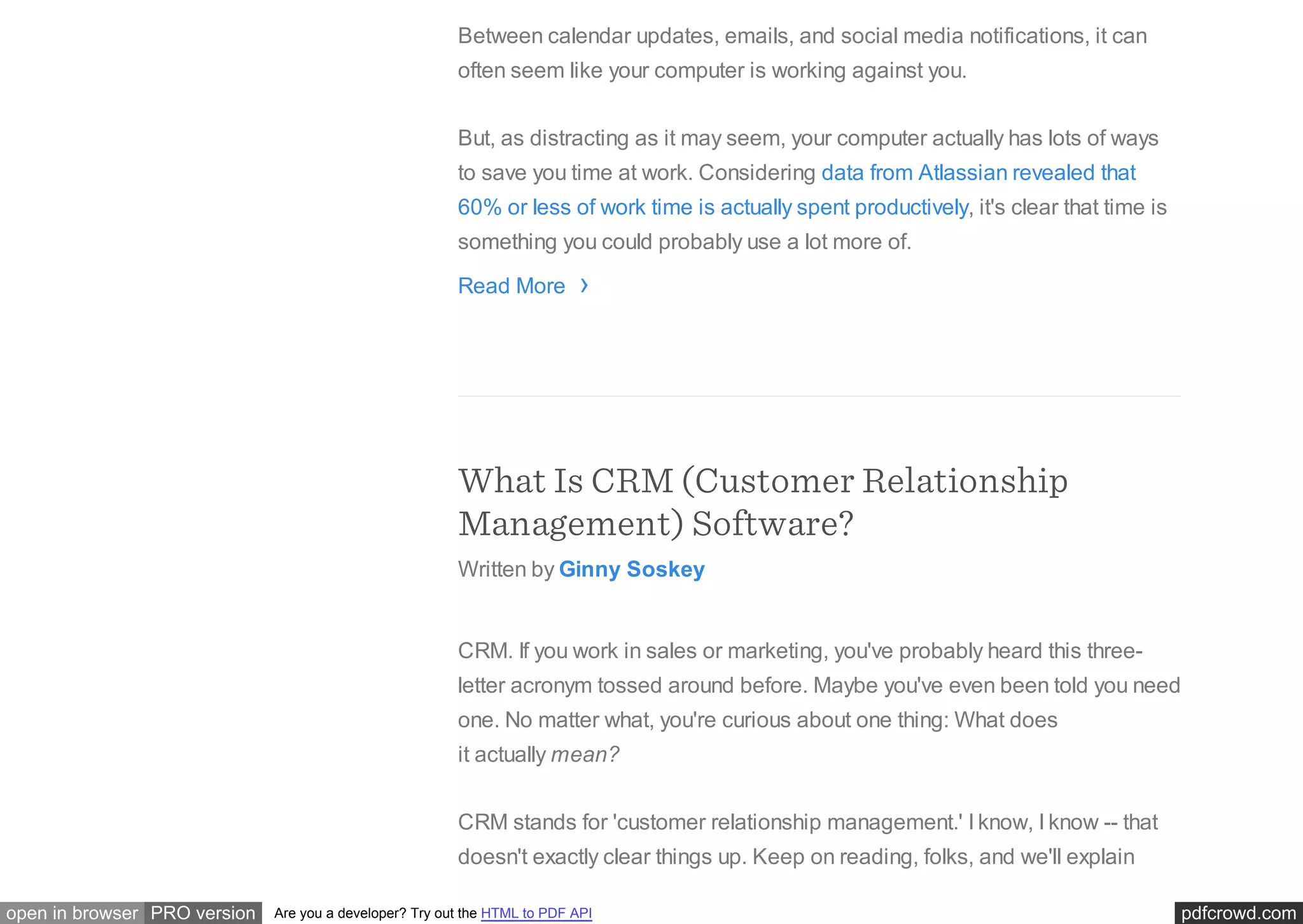The height and width of the screenshot is (924, 1303).
Task: Click the line 'something you could probably use'
Action: coord(684,242)
